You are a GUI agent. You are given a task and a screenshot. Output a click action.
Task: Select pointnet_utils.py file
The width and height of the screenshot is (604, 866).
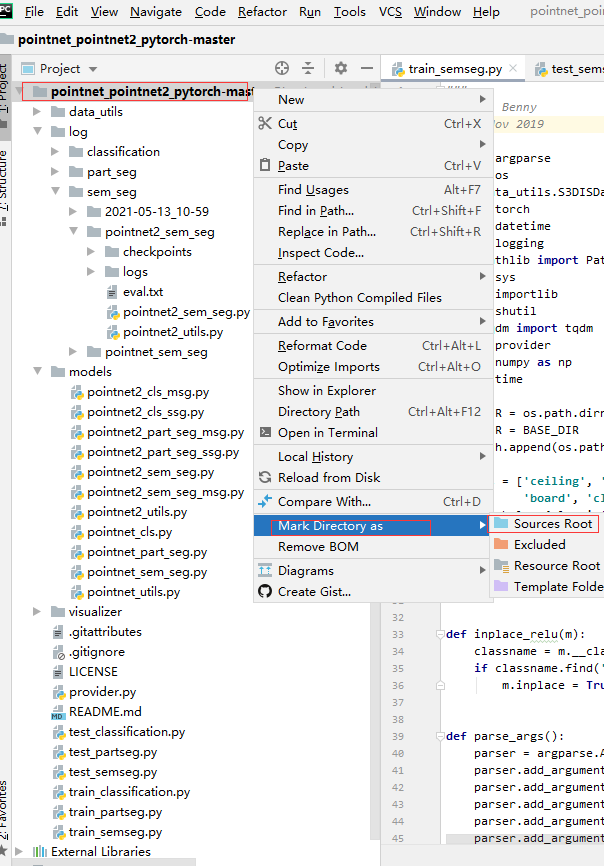(x=134, y=592)
